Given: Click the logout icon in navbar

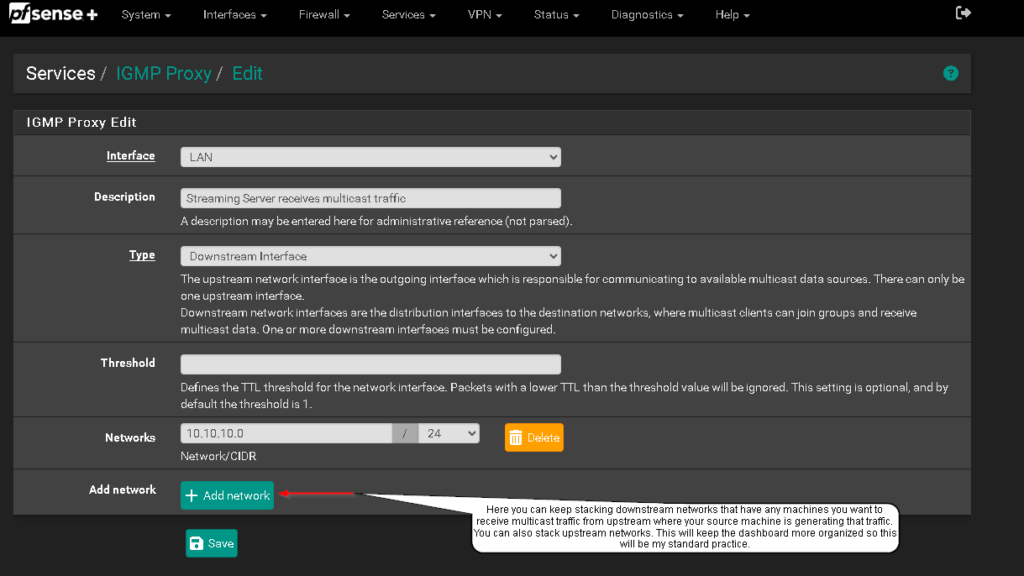Looking at the screenshot, I should tap(963, 14).
